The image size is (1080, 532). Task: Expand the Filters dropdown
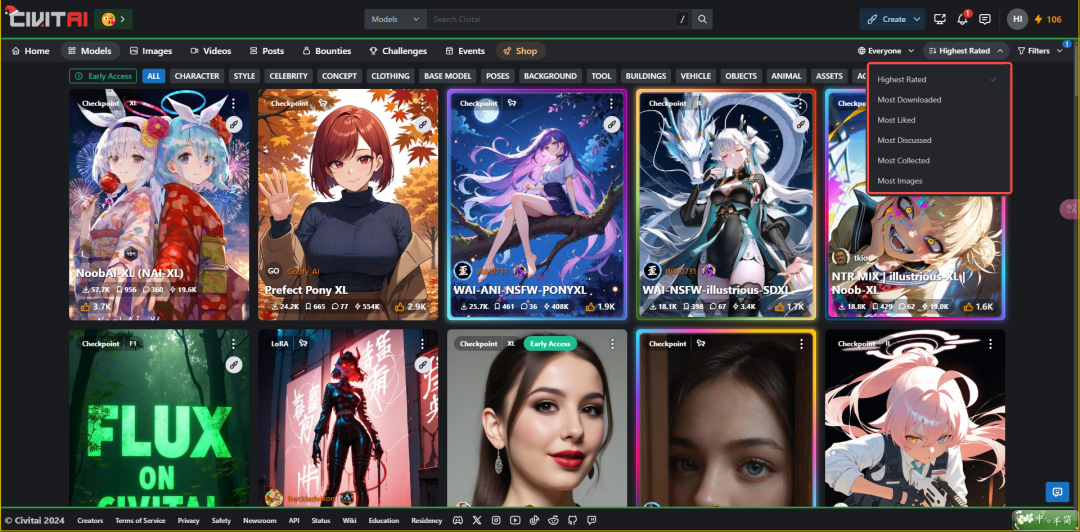(x=1038, y=51)
